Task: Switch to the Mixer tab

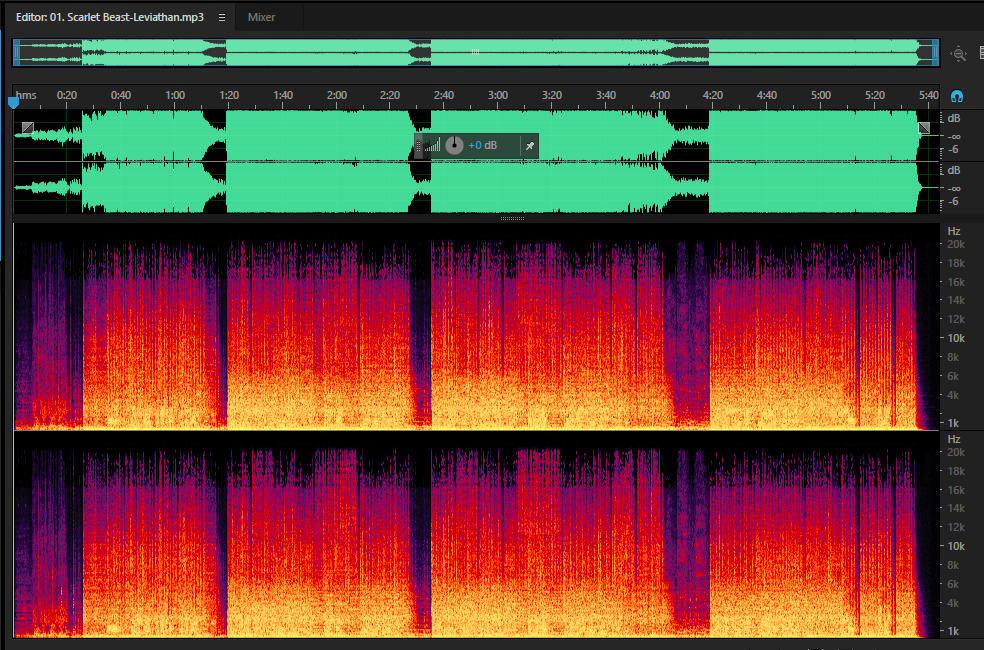Action: pyautogui.click(x=261, y=18)
